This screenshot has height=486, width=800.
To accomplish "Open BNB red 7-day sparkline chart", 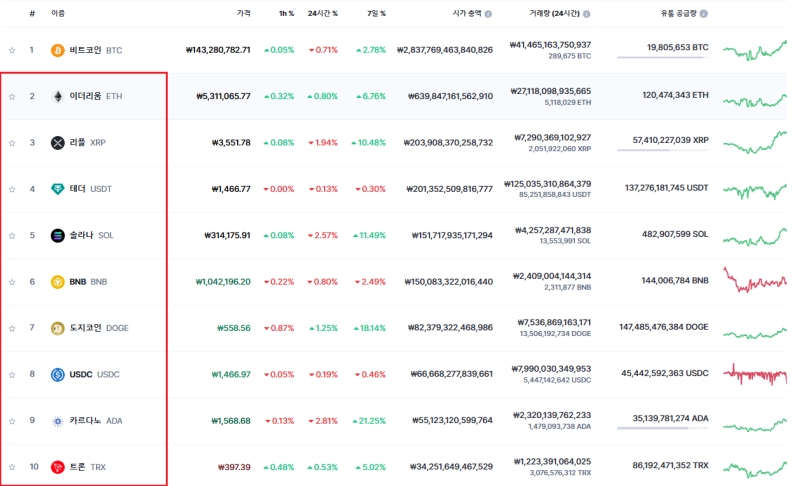I will click(755, 280).
